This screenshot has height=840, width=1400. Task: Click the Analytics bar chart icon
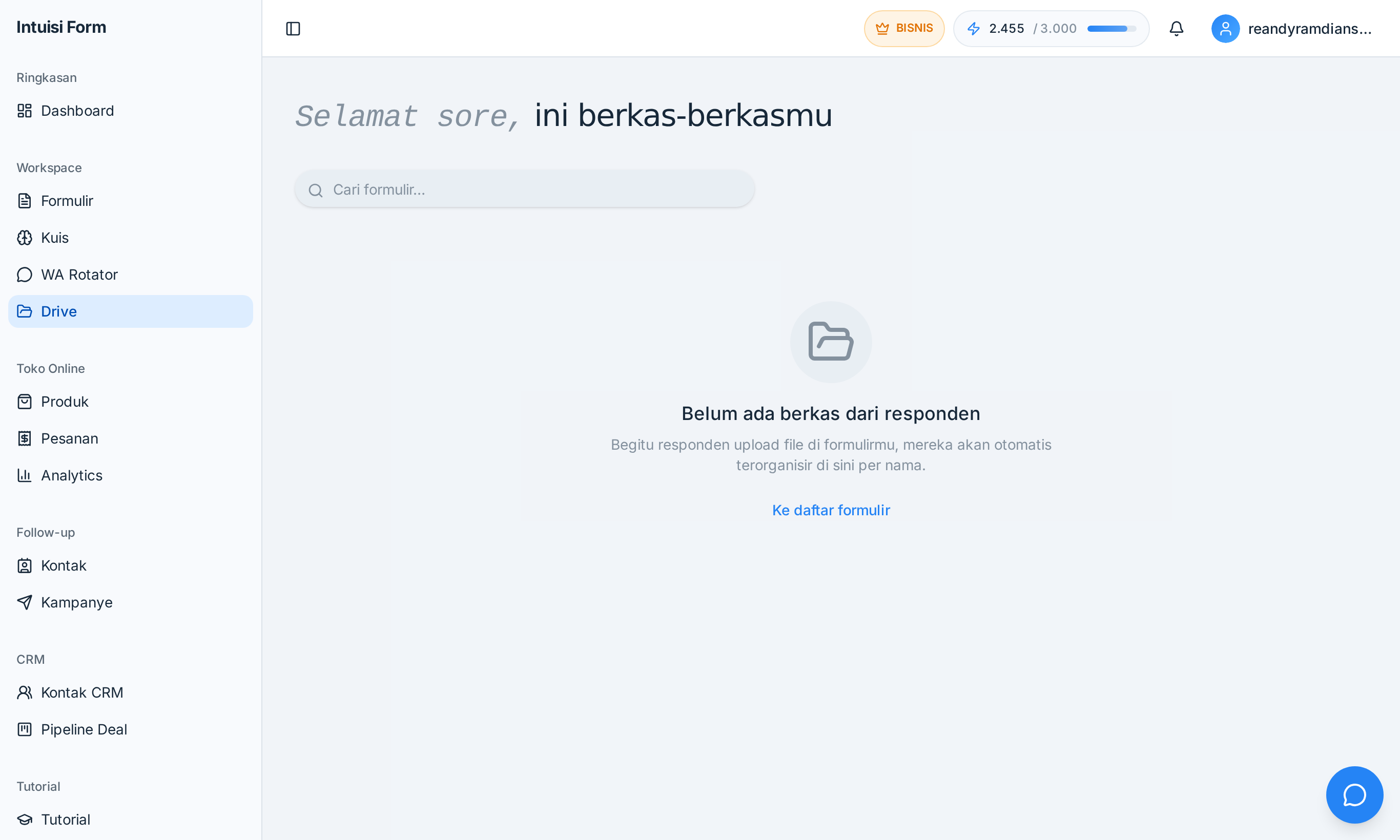pos(25,475)
